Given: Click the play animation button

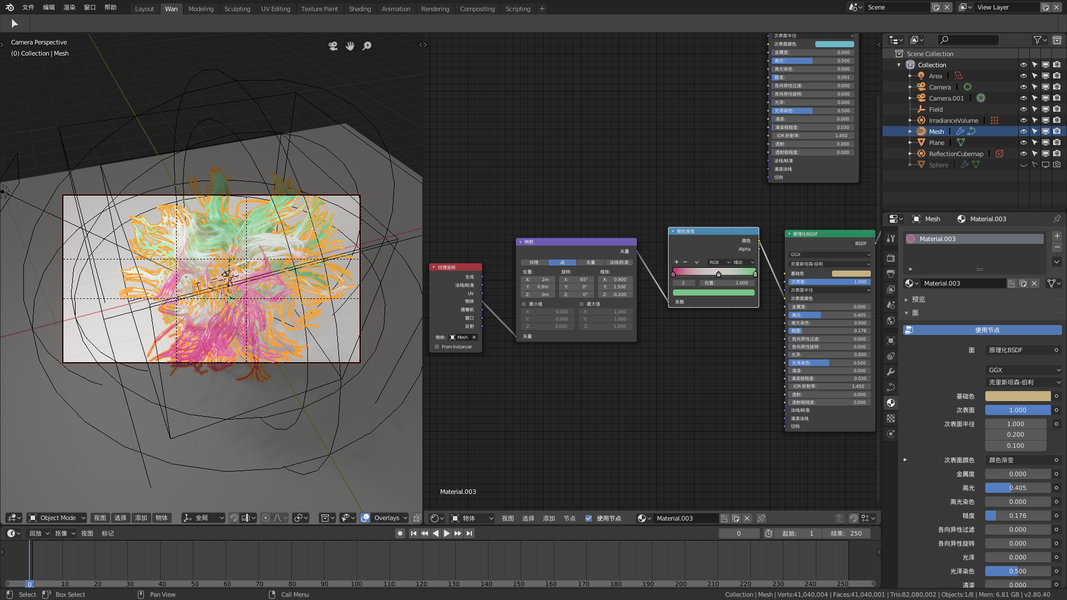Looking at the screenshot, I should 446,534.
